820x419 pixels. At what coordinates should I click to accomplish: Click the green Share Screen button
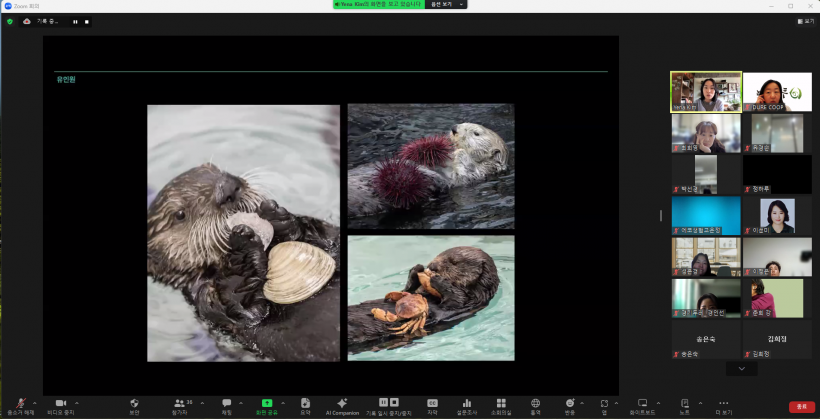tap(267, 403)
